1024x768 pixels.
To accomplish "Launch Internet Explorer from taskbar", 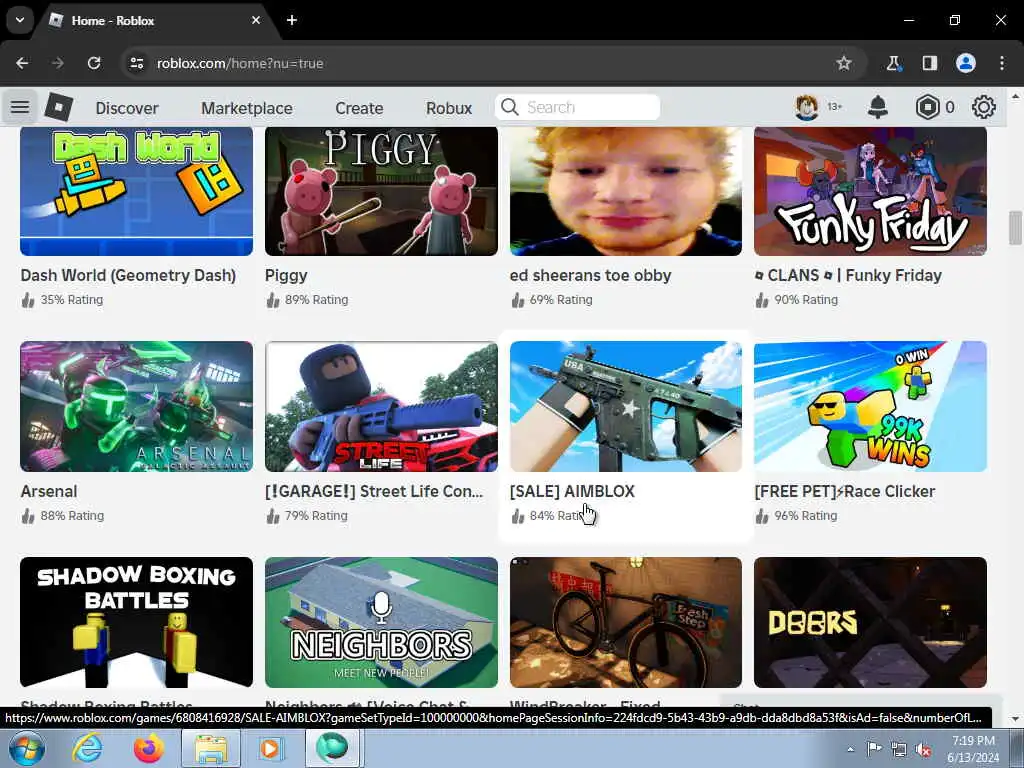I will pyautogui.click(x=86, y=748).
